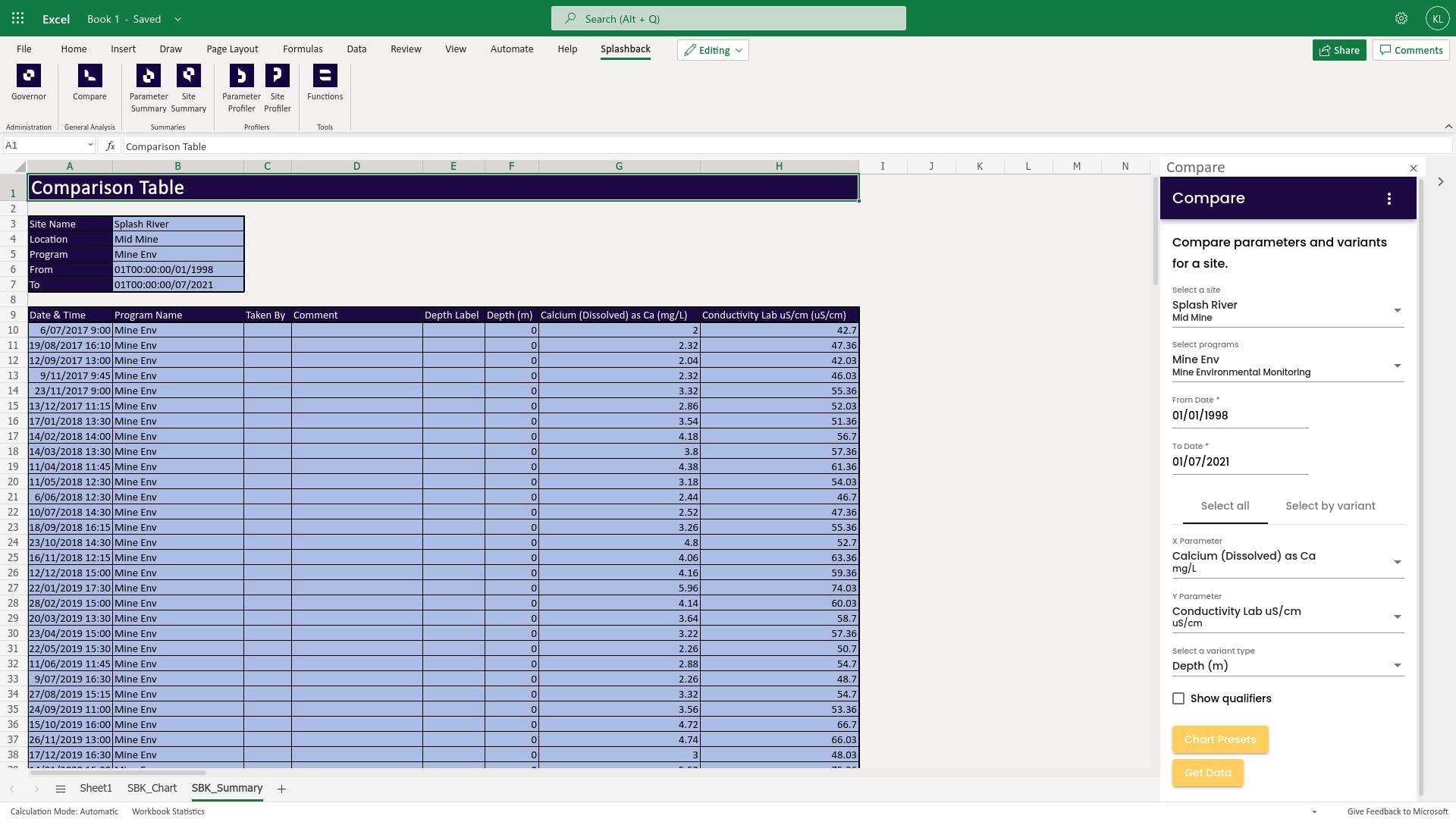Open Workbook Statistics in status bar
Image resolution: width=1456 pixels, height=819 pixels.
168,811
